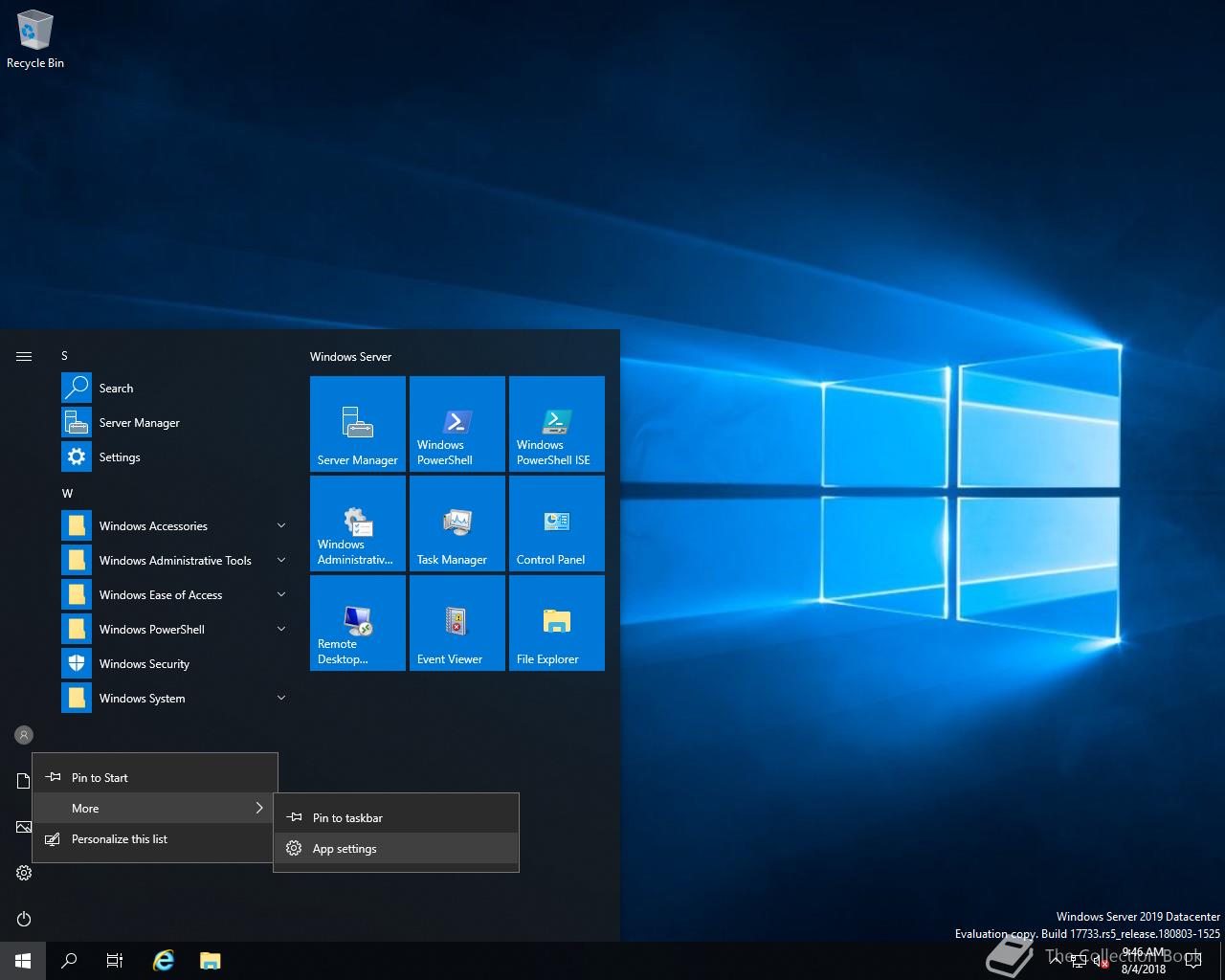The height and width of the screenshot is (980, 1225).
Task: Click the Windows Start button
Action: point(23,961)
